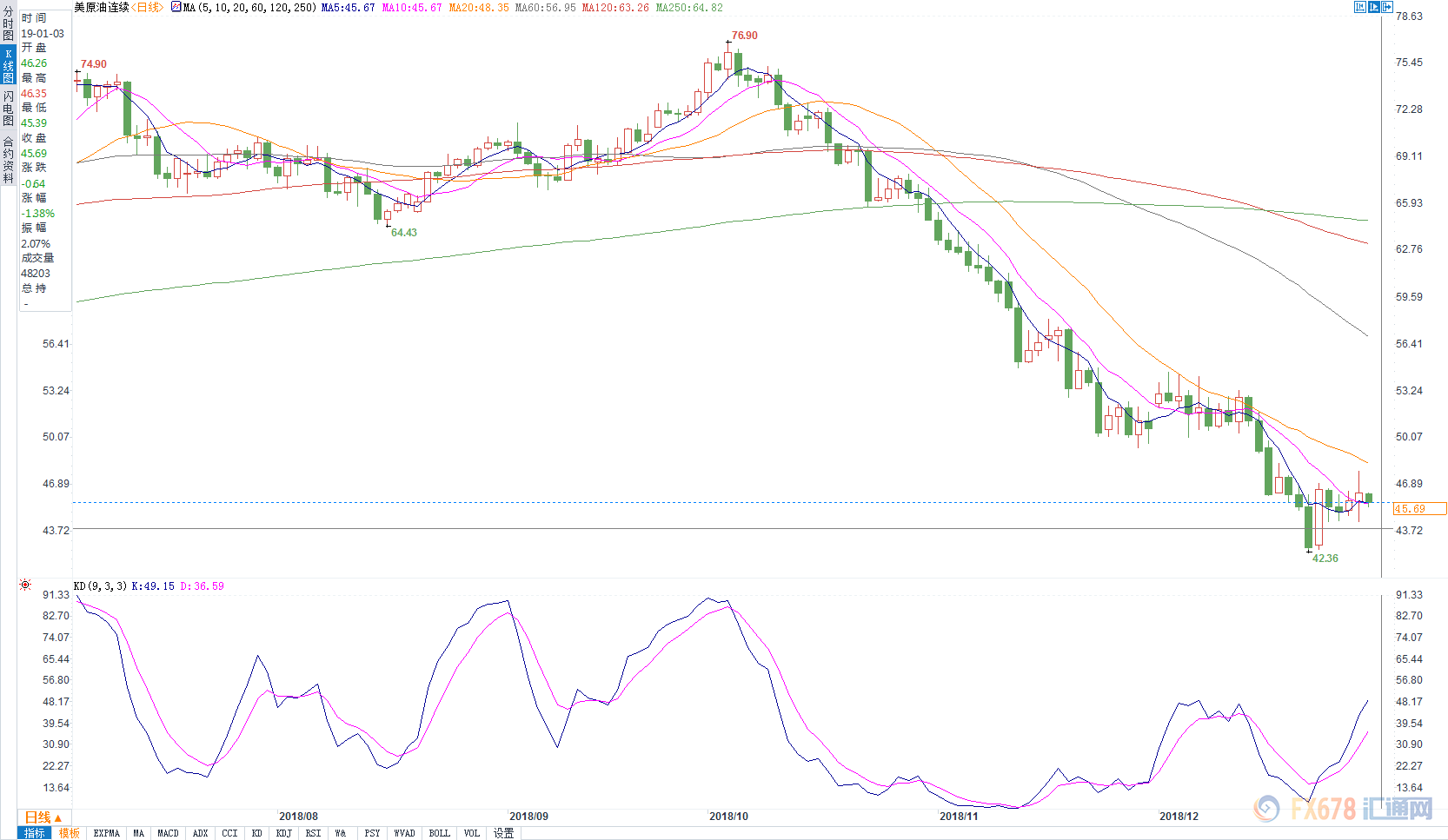Click the MA indicator chart icon
1448x840 pixels.
pos(176,7)
